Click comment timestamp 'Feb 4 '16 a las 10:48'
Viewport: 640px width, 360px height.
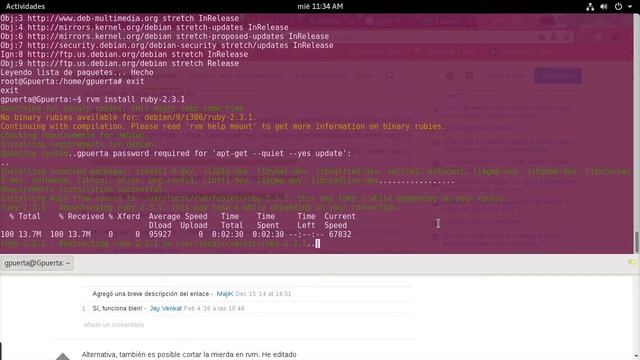[214, 309]
